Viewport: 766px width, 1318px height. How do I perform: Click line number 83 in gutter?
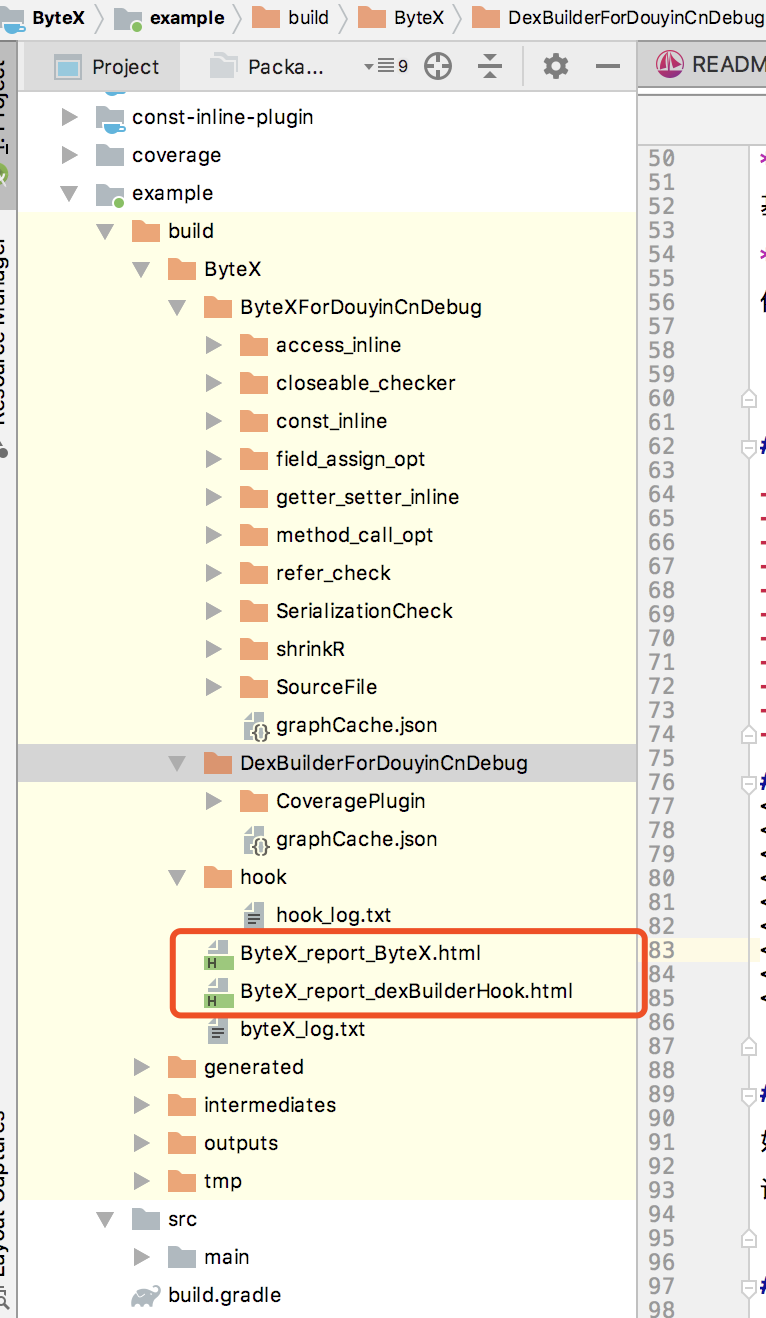click(x=662, y=950)
